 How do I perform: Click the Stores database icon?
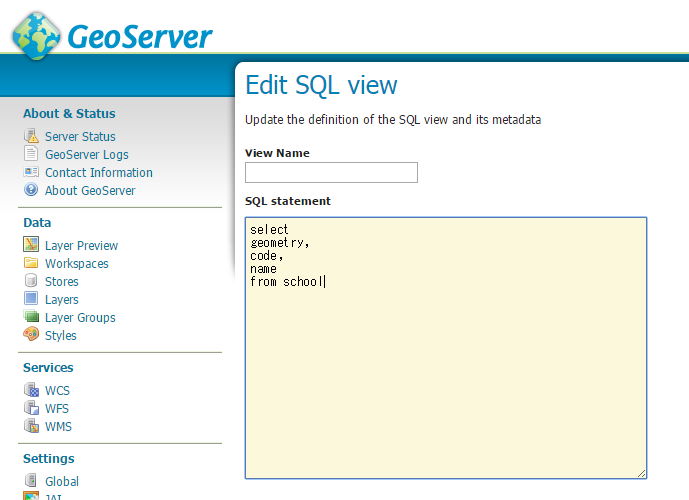point(31,282)
